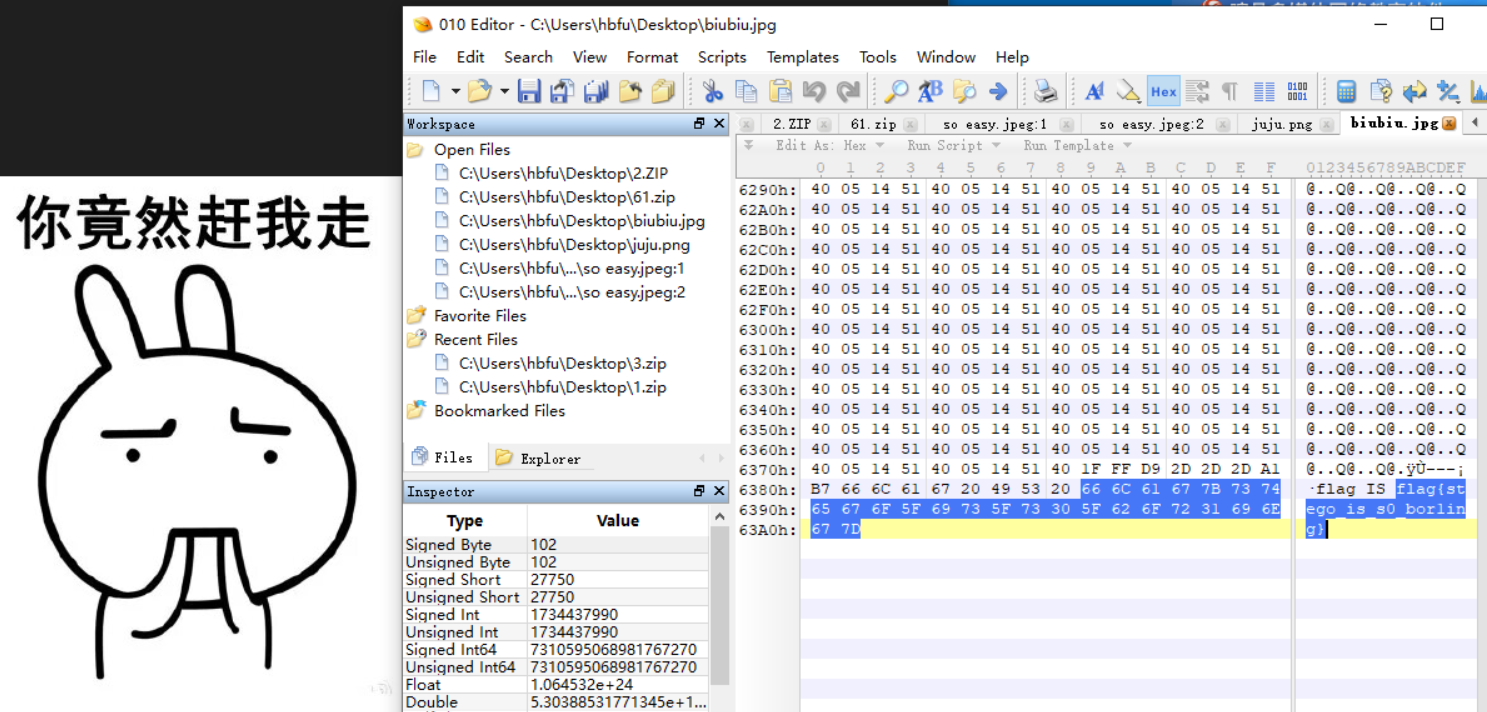The image size is (1487, 712).
Task: Click the Undo arrow icon
Action: (814, 92)
